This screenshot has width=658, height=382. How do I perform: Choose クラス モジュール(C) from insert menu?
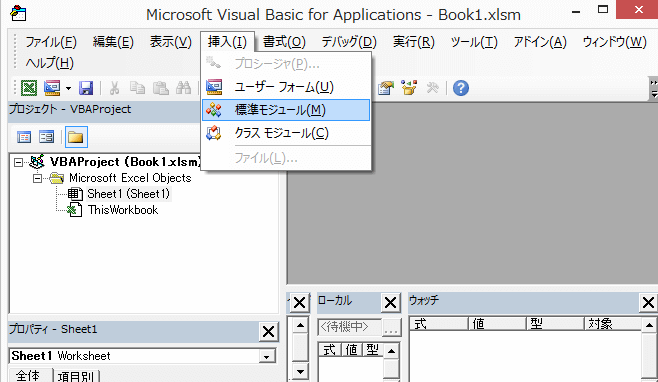point(286,133)
